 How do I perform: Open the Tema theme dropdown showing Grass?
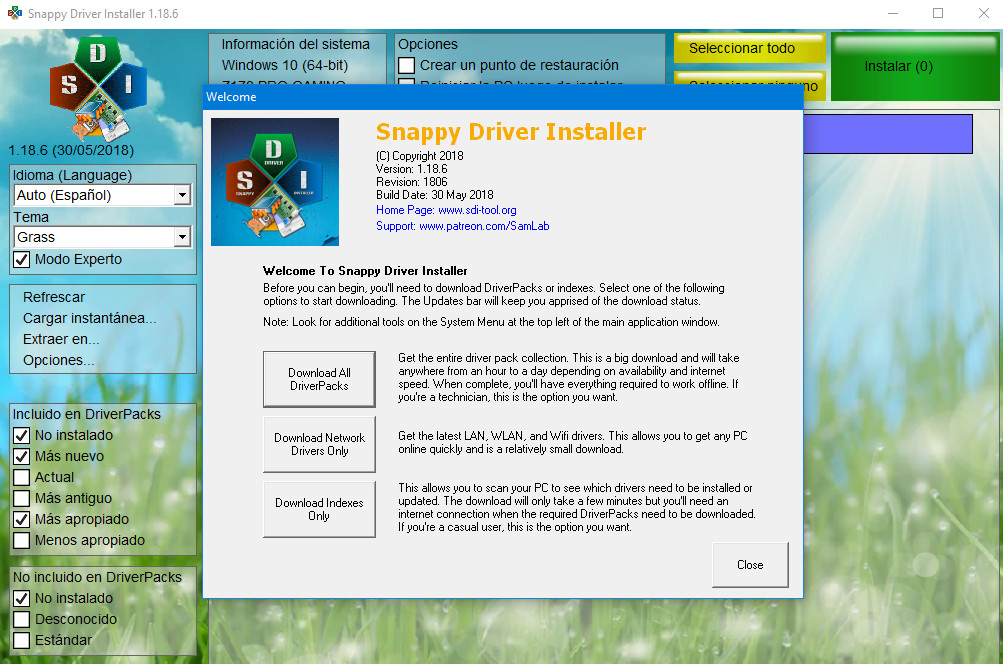[102, 237]
